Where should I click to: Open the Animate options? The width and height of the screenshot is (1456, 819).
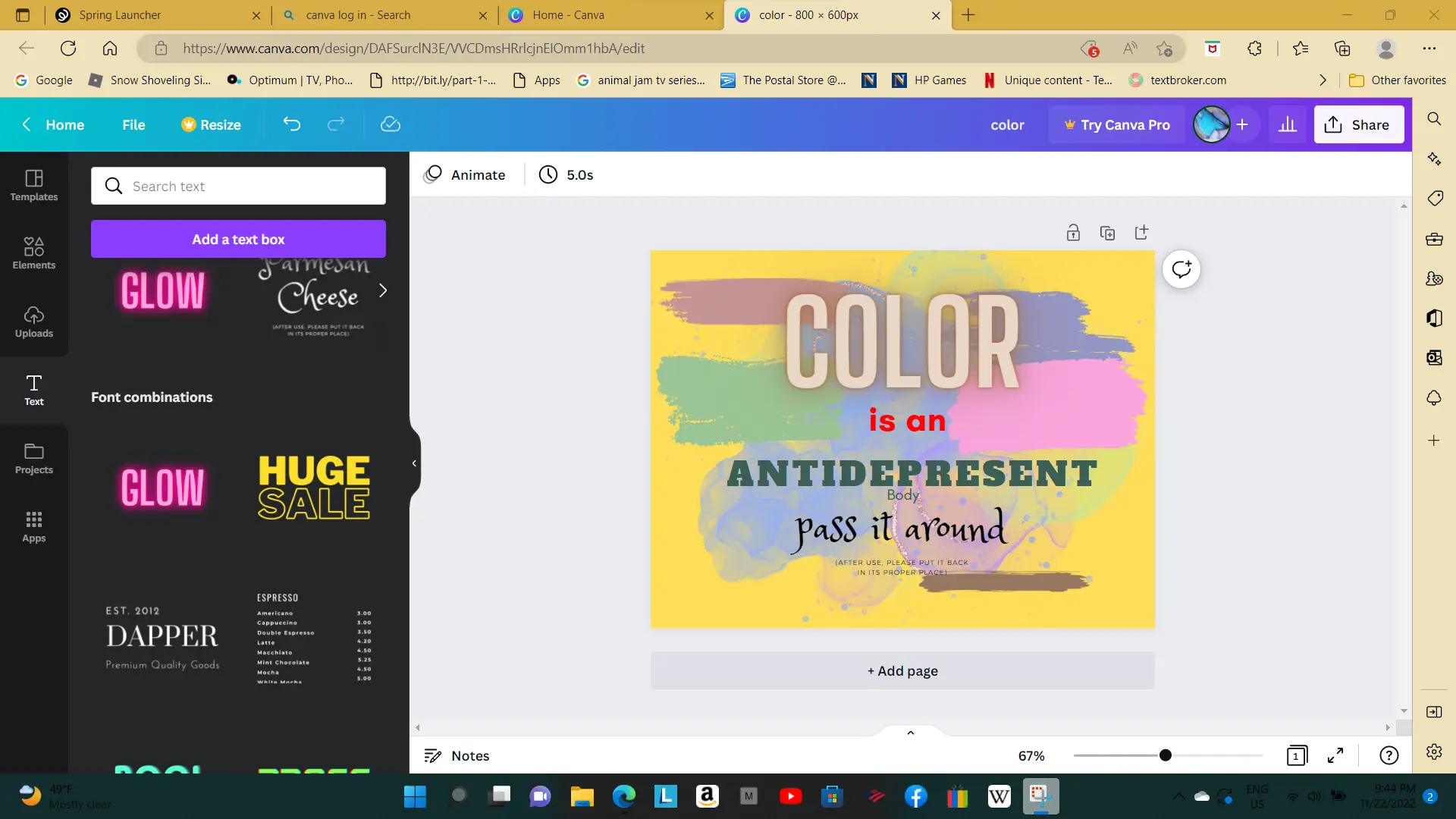click(x=464, y=174)
